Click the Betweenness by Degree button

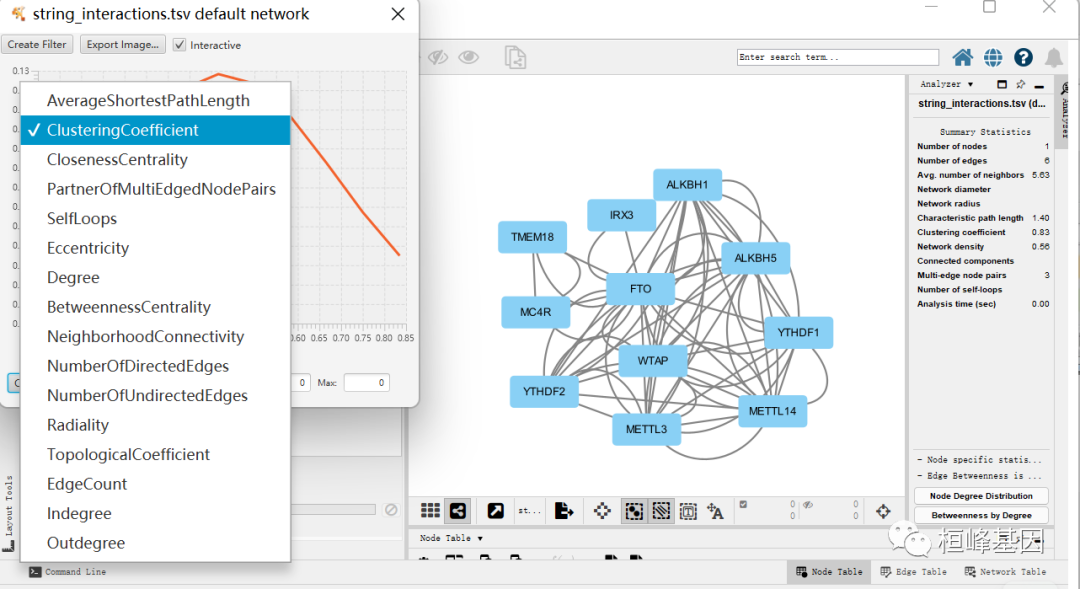981,515
